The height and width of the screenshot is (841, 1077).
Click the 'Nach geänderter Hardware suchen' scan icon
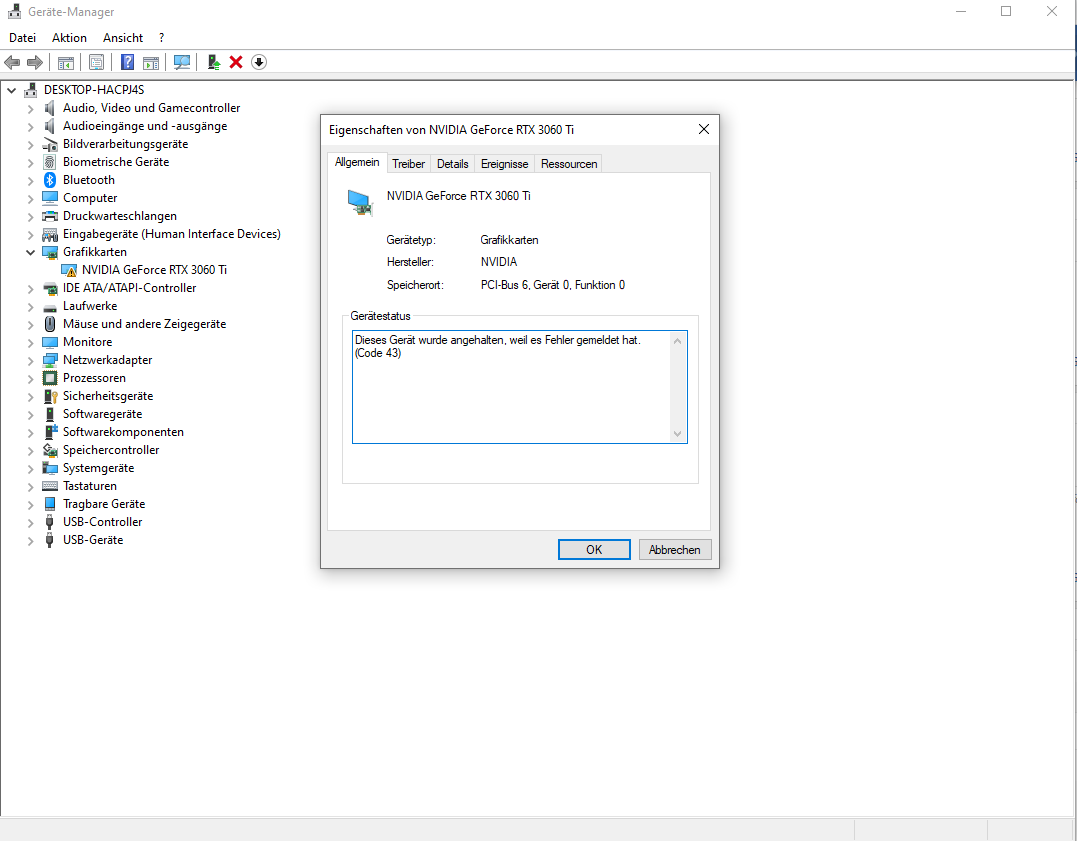(x=182, y=62)
